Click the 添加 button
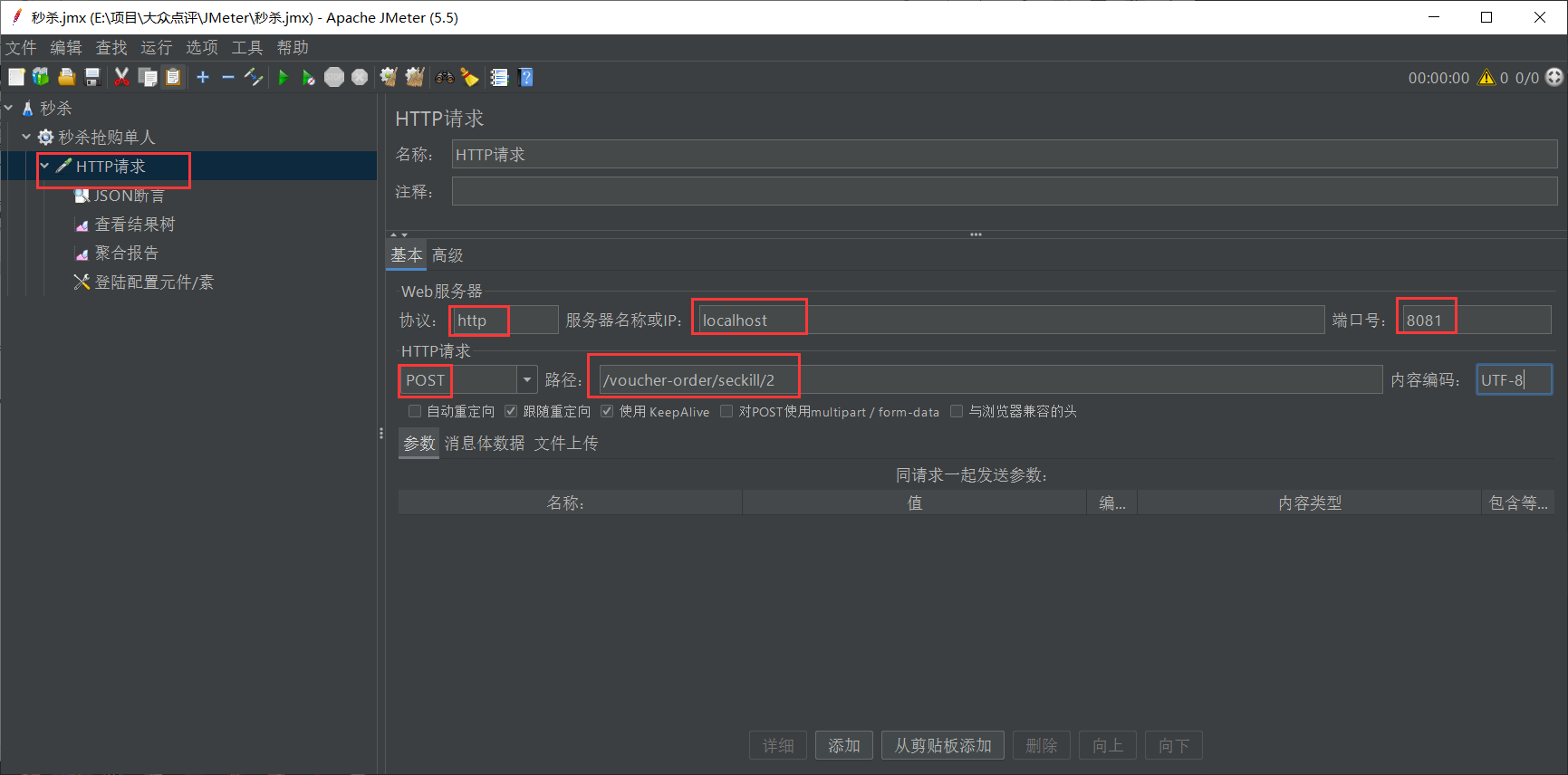1568x775 pixels. [843, 745]
